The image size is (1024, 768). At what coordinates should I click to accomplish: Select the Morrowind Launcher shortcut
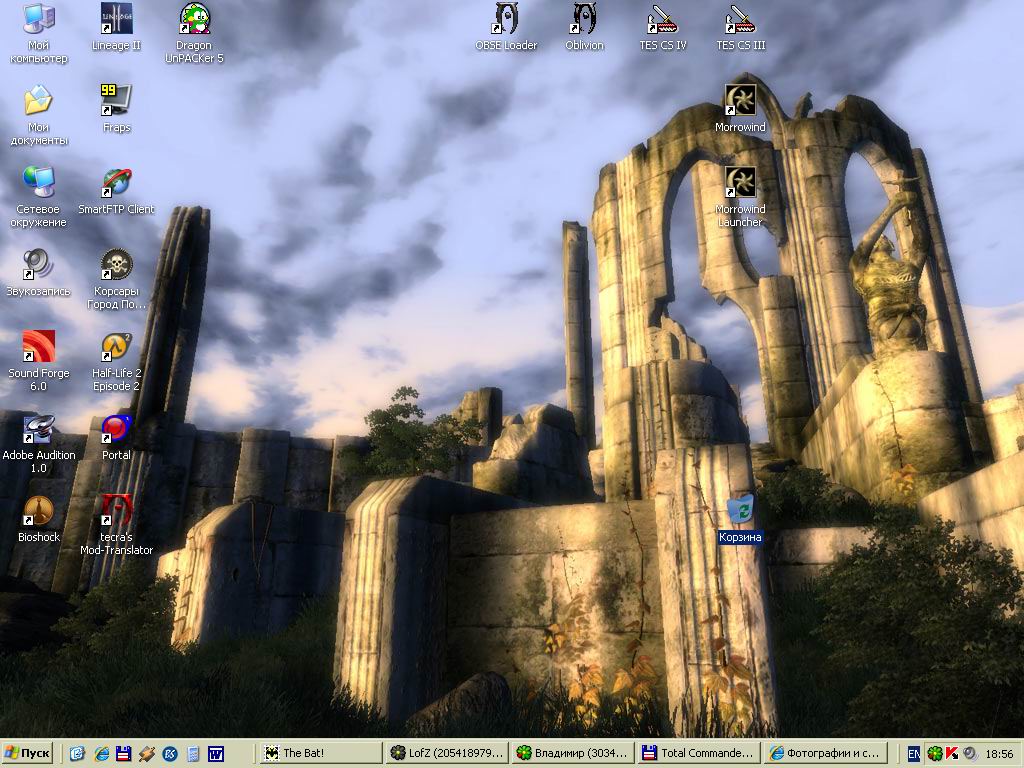pyautogui.click(x=740, y=197)
